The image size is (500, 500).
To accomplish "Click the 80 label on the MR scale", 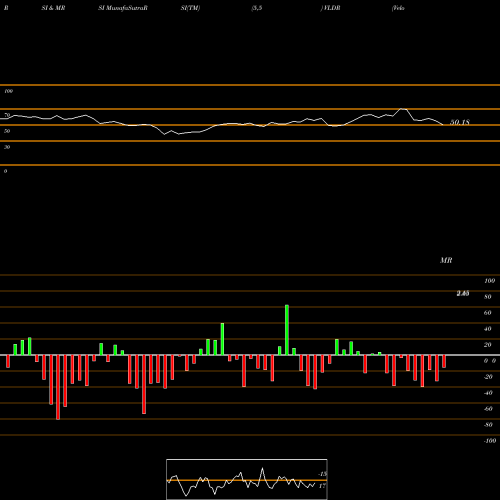I will click(x=488, y=297).
